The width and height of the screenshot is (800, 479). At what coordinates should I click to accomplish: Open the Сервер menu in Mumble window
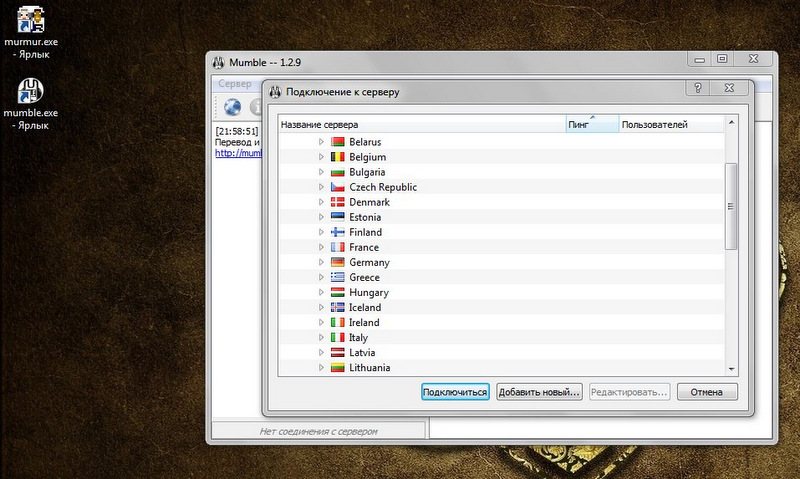pyautogui.click(x=235, y=84)
